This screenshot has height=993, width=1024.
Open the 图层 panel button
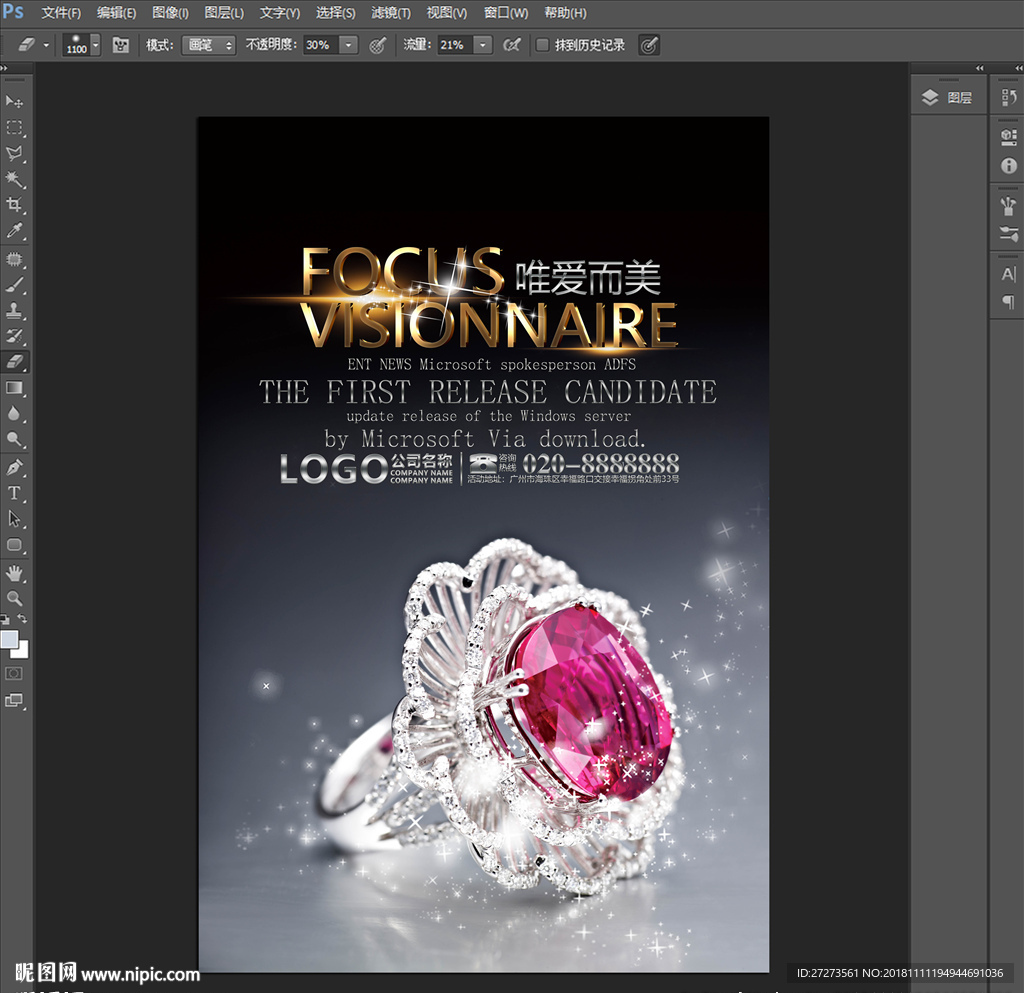coord(948,97)
